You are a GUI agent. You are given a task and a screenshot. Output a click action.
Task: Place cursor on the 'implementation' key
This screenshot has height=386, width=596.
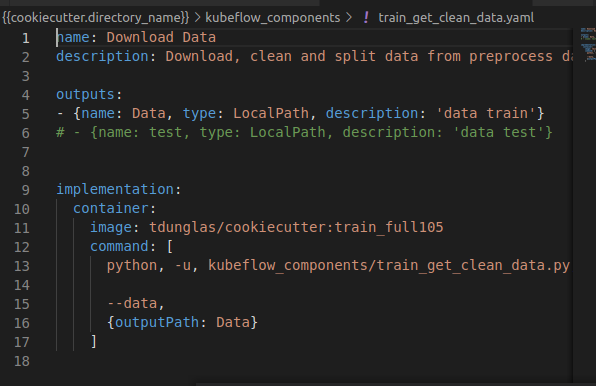pos(115,189)
